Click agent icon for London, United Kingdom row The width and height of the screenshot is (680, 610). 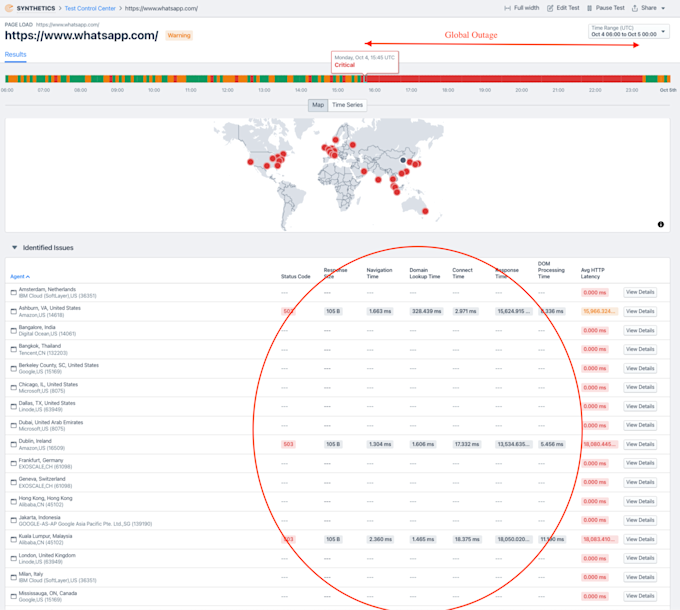tap(13, 558)
